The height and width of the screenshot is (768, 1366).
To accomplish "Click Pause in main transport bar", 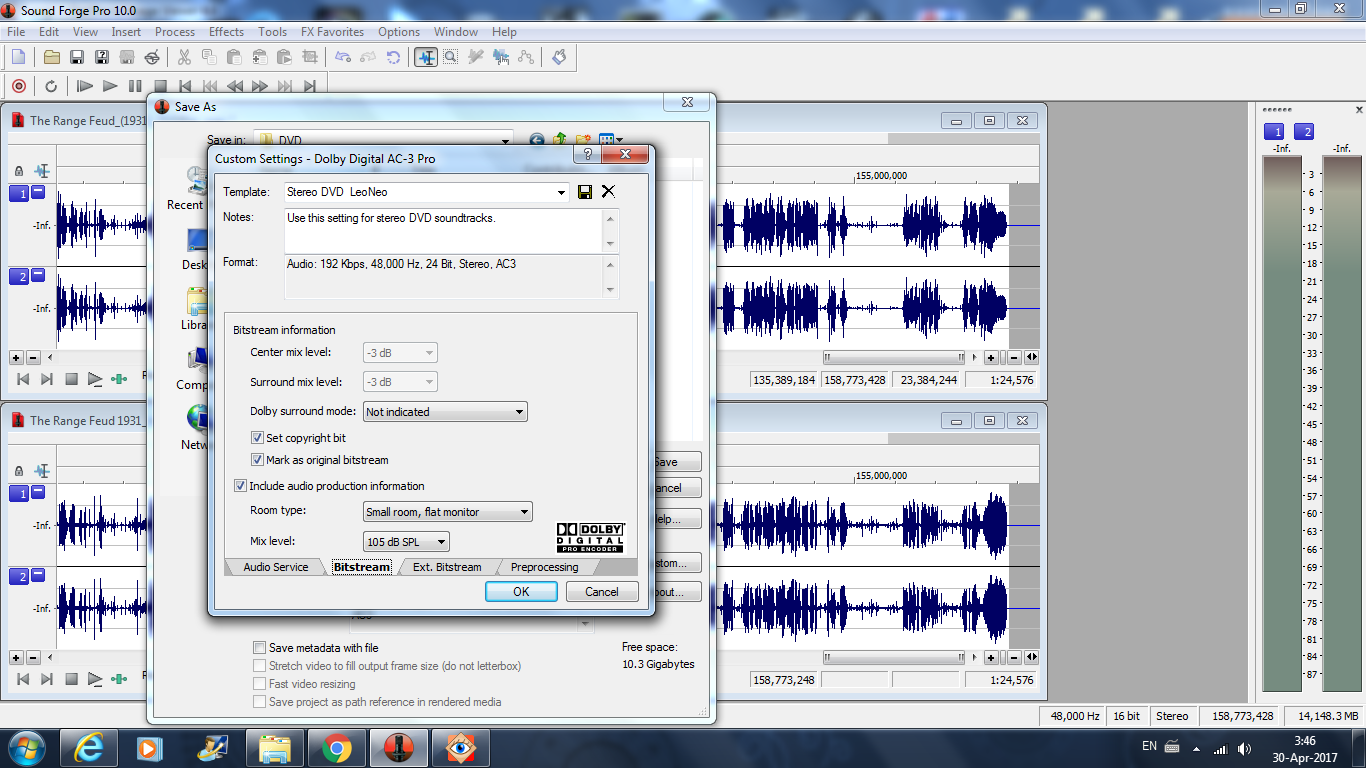I will pos(135,86).
